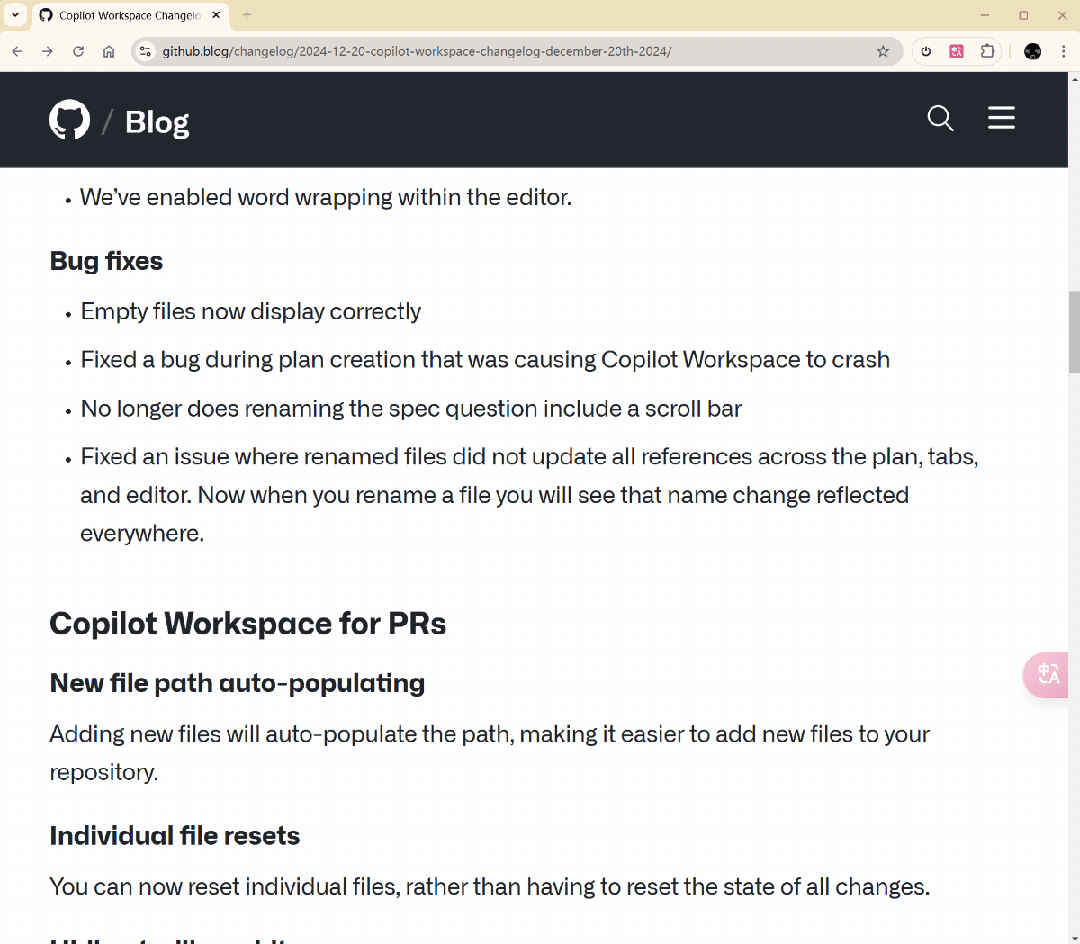The height and width of the screenshot is (944, 1080).
Task: Close the Copilot Workspace Changelog tab
Action: pyautogui.click(x=216, y=15)
